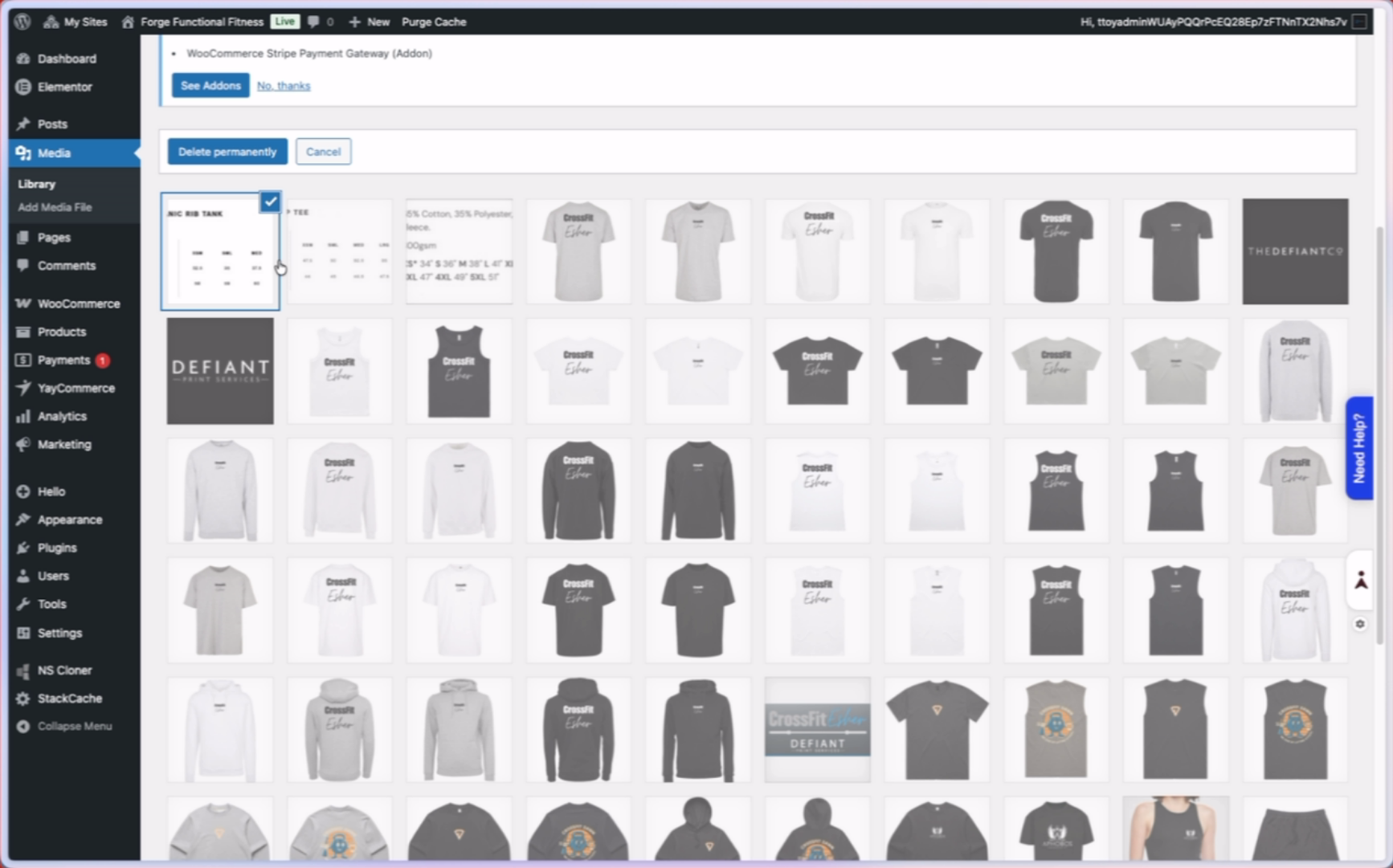Click the small gear icon at right edge
Image resolution: width=1393 pixels, height=868 pixels.
pos(1360,624)
